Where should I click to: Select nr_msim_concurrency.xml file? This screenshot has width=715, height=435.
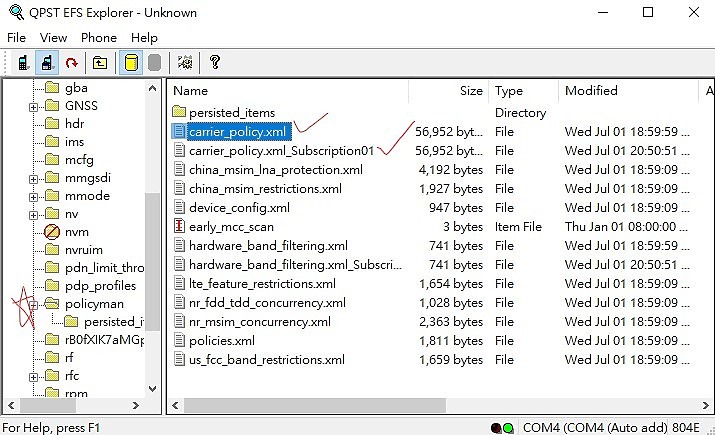tap(259, 322)
